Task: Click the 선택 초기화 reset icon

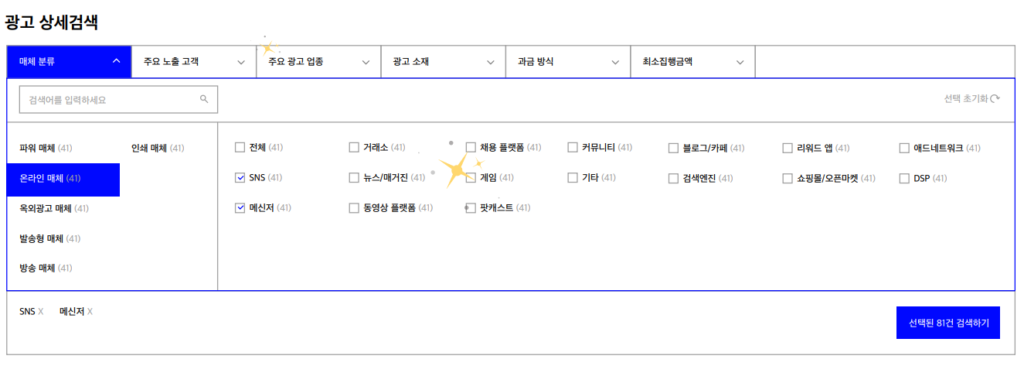Action: (995, 99)
